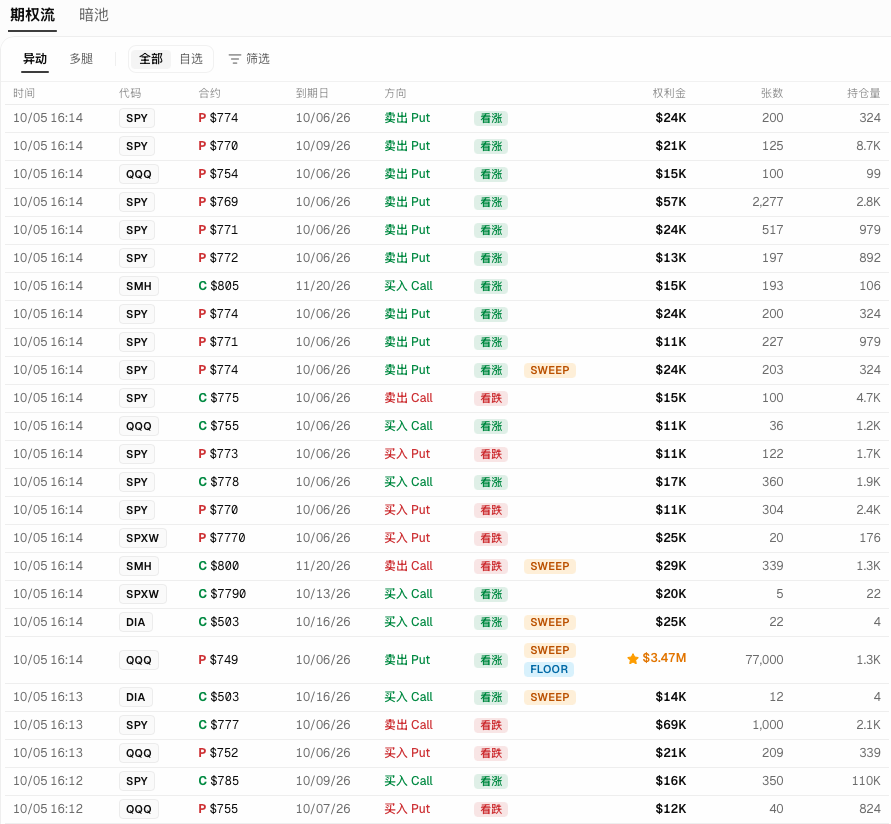The height and width of the screenshot is (824, 891).
Task: Click the 8.7K open interest value
Action: pos(868,146)
